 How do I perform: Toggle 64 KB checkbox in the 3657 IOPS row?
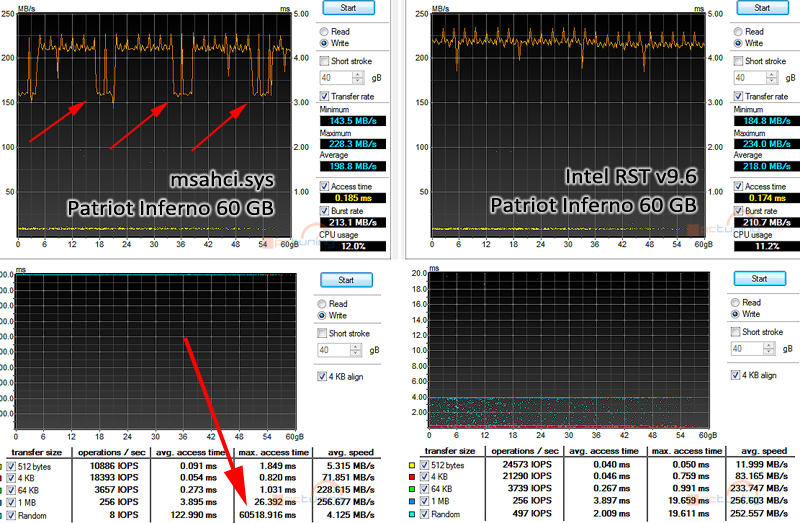click(11, 490)
